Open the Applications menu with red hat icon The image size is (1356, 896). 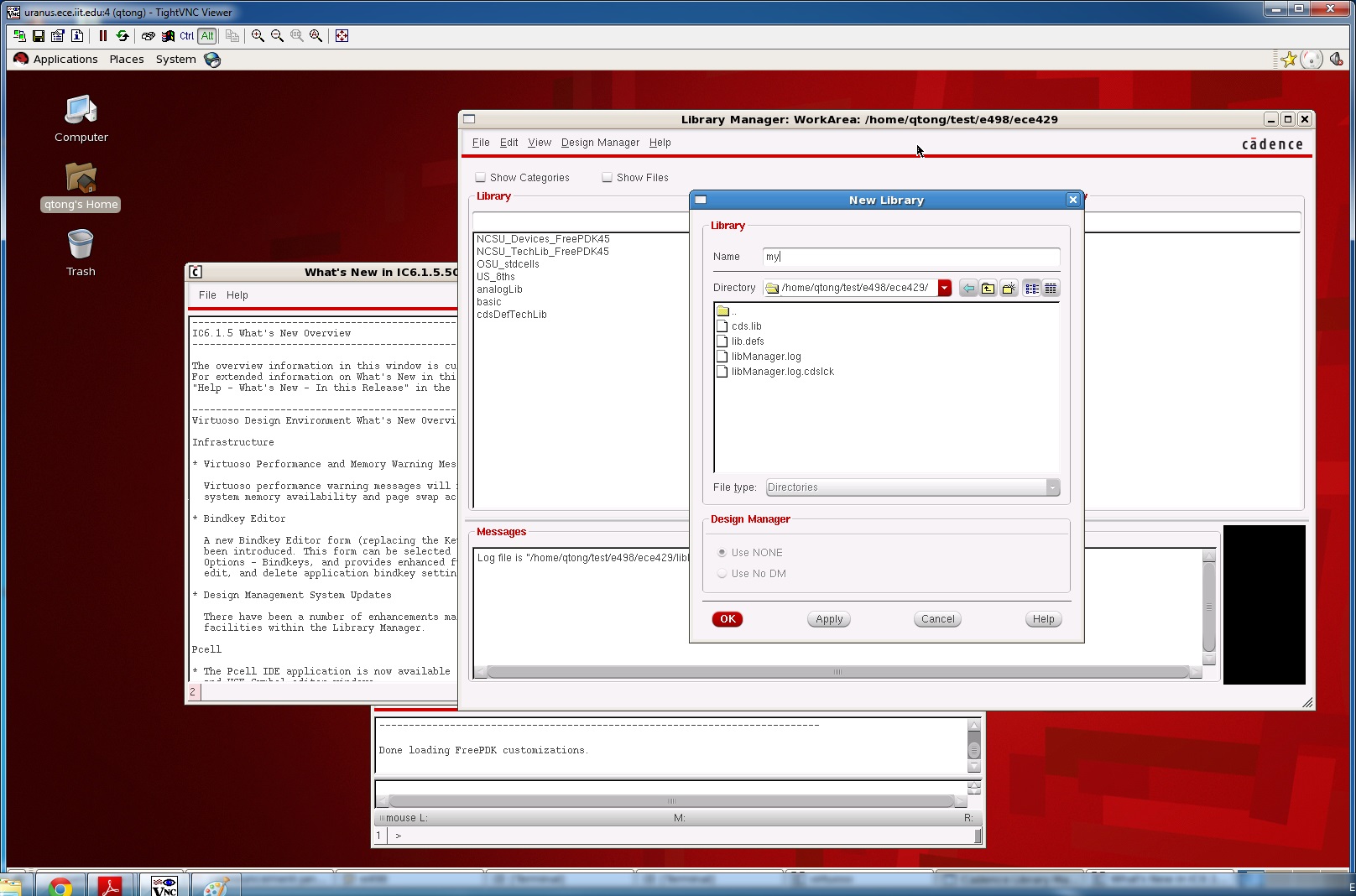click(55, 60)
